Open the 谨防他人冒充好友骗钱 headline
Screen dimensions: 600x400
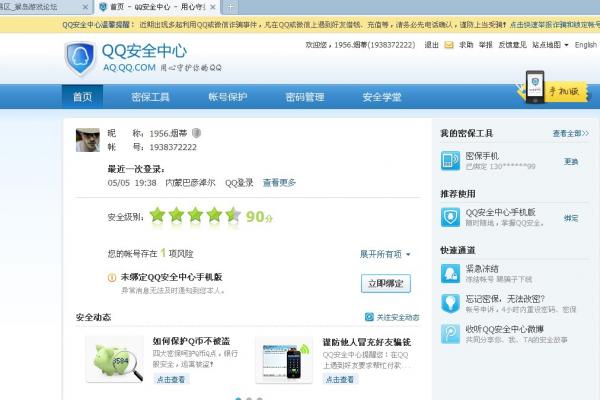(x=367, y=342)
